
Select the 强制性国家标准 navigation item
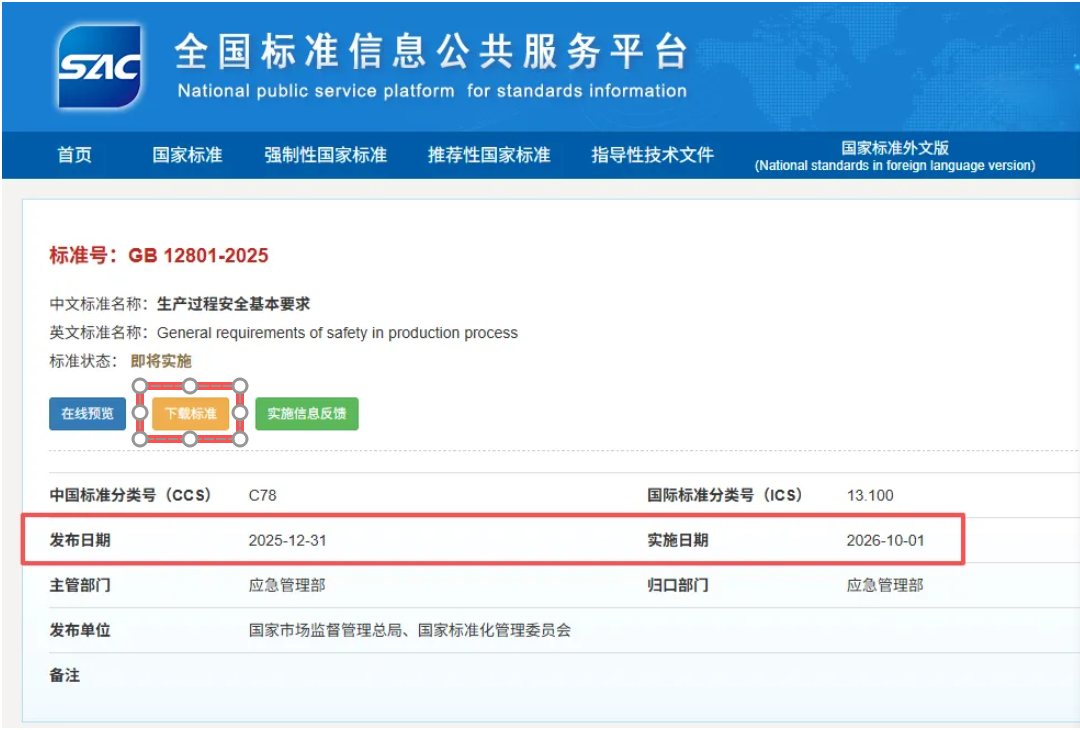pyautogui.click(x=325, y=155)
